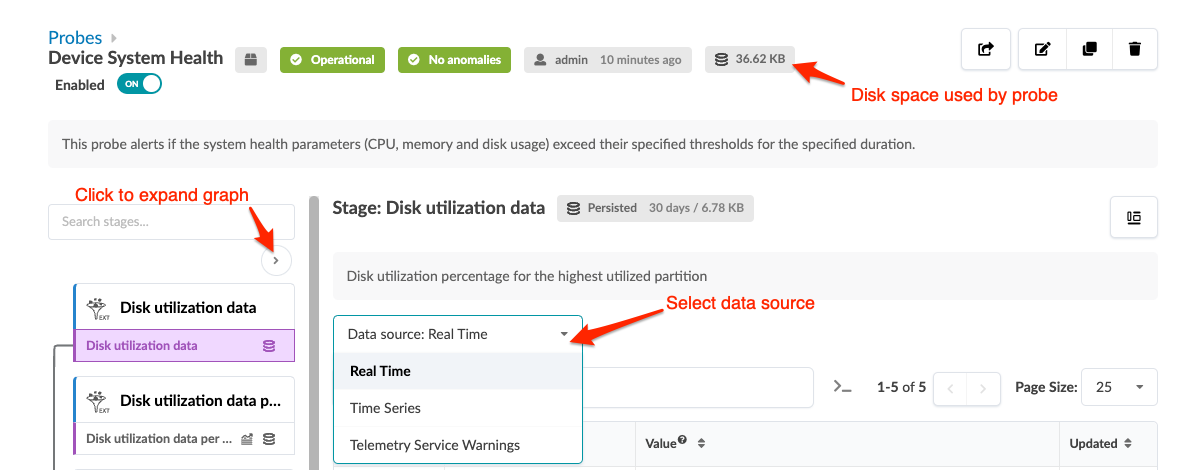Expand graph with the chevron button
Screen dimensions: 1204x470
click(276, 260)
